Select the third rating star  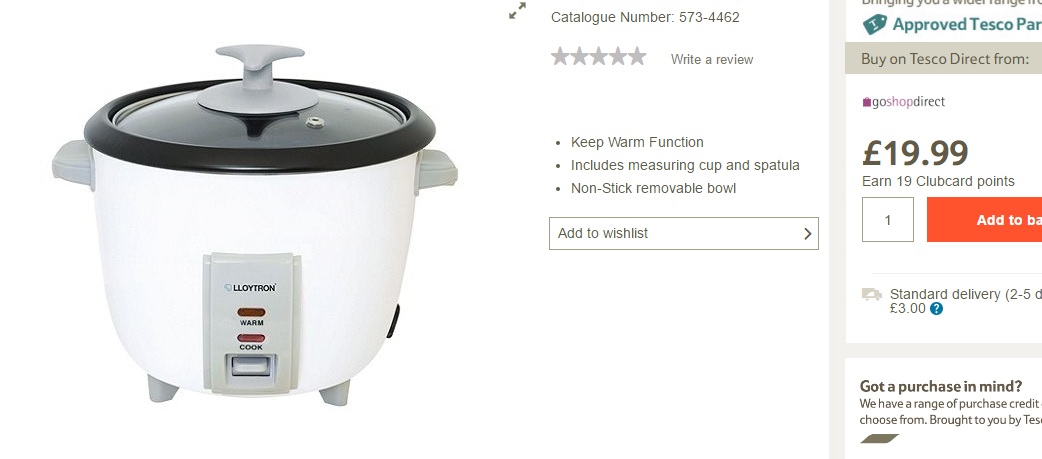599,56
